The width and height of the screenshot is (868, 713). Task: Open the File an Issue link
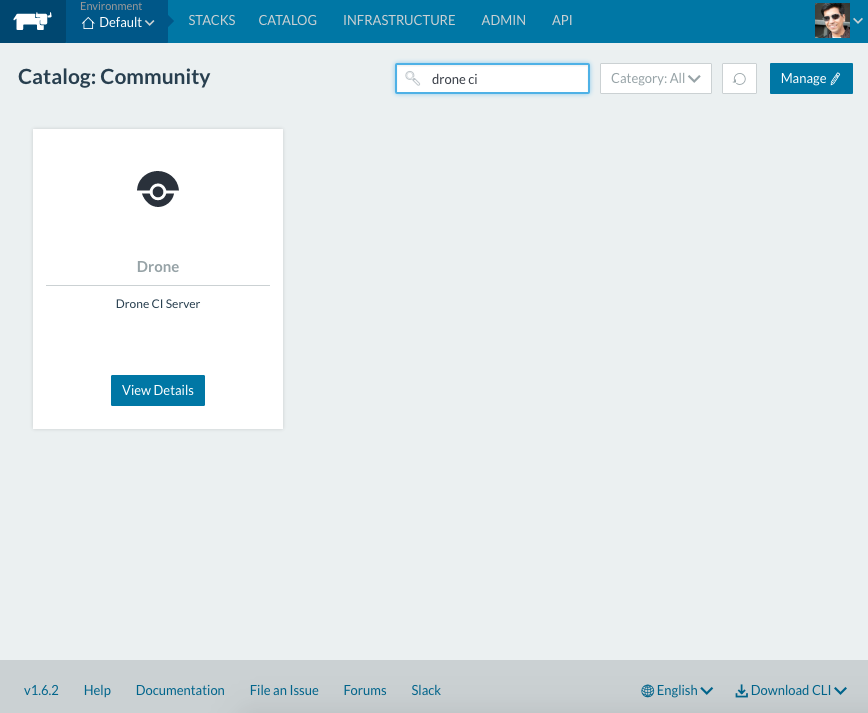coord(284,690)
